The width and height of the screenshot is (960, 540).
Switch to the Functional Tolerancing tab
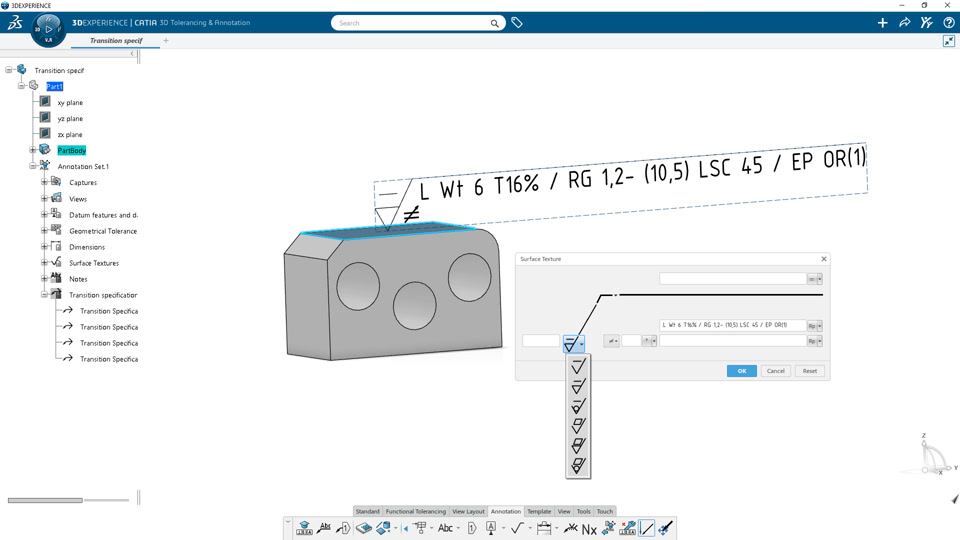click(416, 511)
